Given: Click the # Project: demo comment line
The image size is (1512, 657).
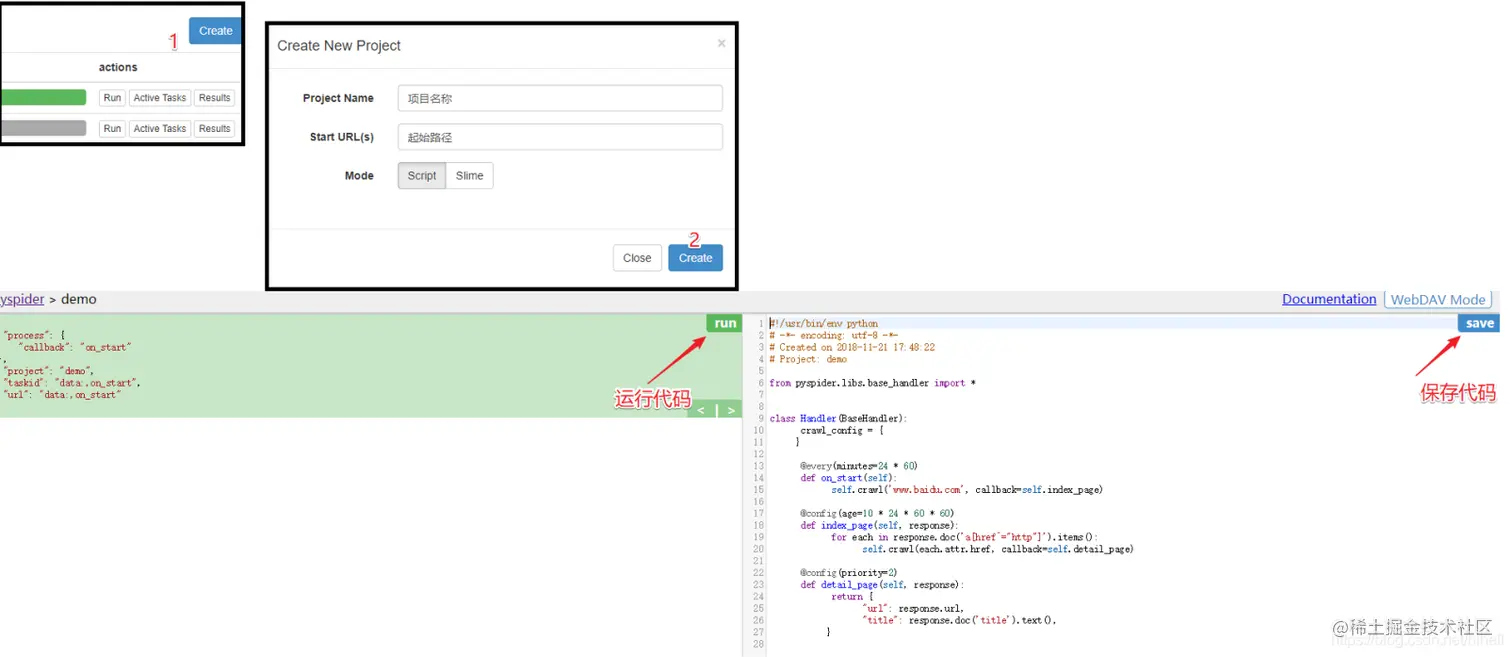Looking at the screenshot, I should [x=808, y=360].
